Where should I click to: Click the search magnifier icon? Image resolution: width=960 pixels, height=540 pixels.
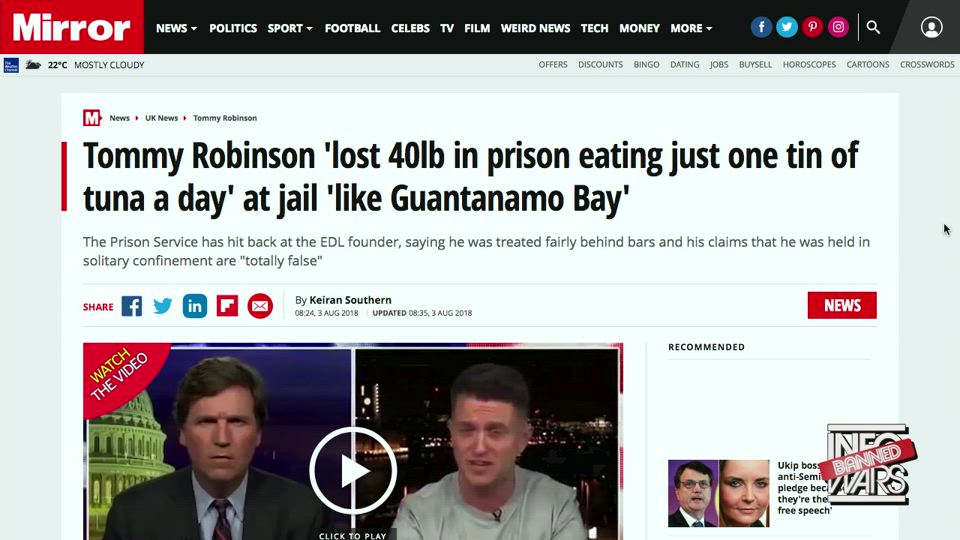tap(873, 28)
